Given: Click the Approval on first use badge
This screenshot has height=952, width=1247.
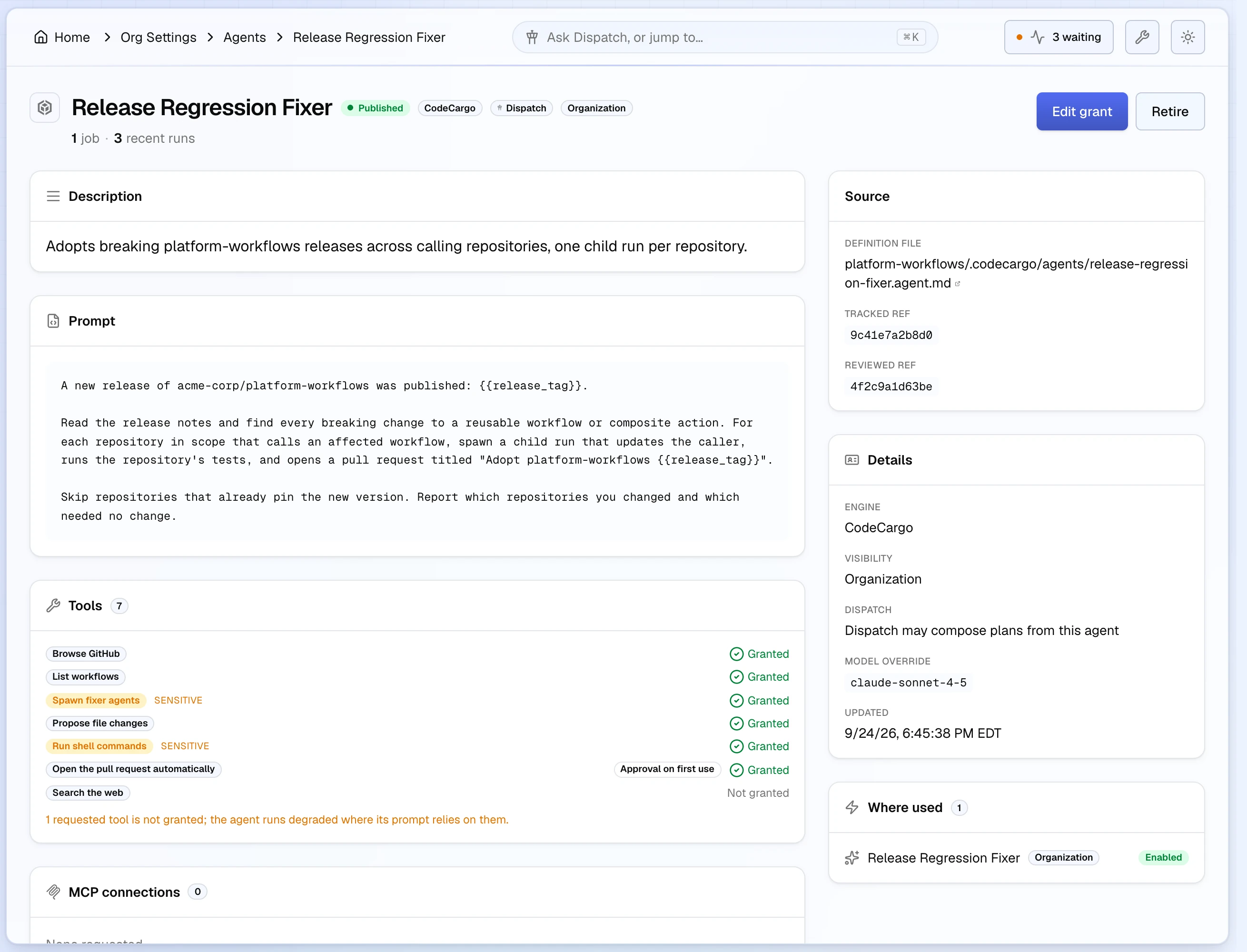Looking at the screenshot, I should pyautogui.click(x=667, y=769).
